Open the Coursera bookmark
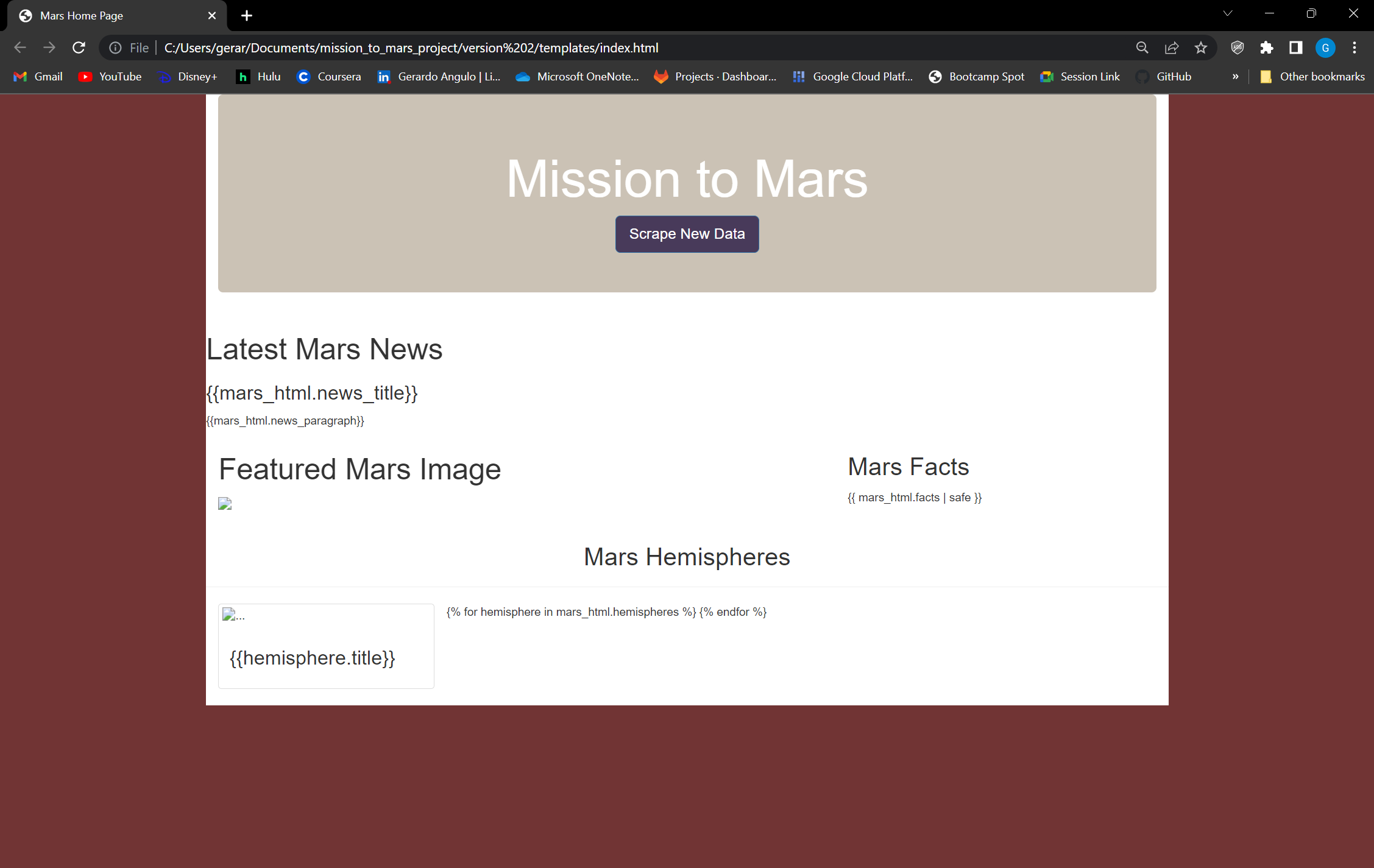Viewport: 1374px width, 868px height. pyautogui.click(x=328, y=76)
